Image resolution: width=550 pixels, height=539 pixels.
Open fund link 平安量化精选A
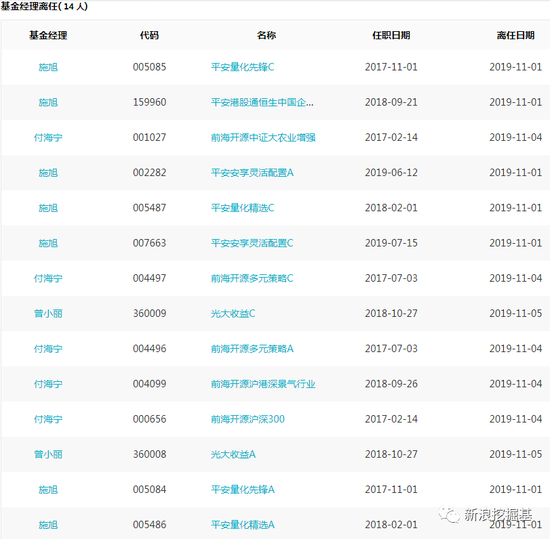pos(243,525)
